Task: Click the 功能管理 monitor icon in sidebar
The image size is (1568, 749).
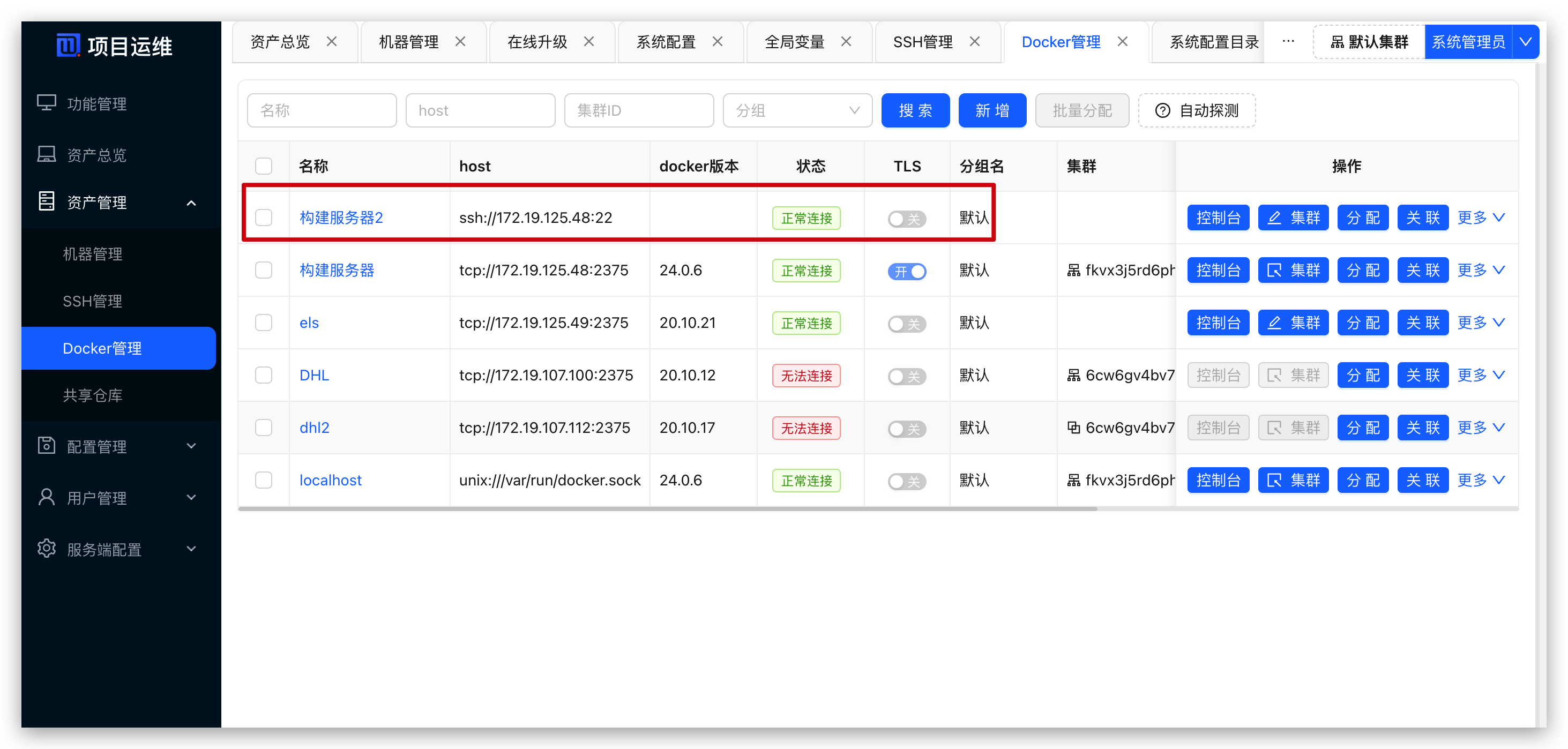Action: (46, 103)
